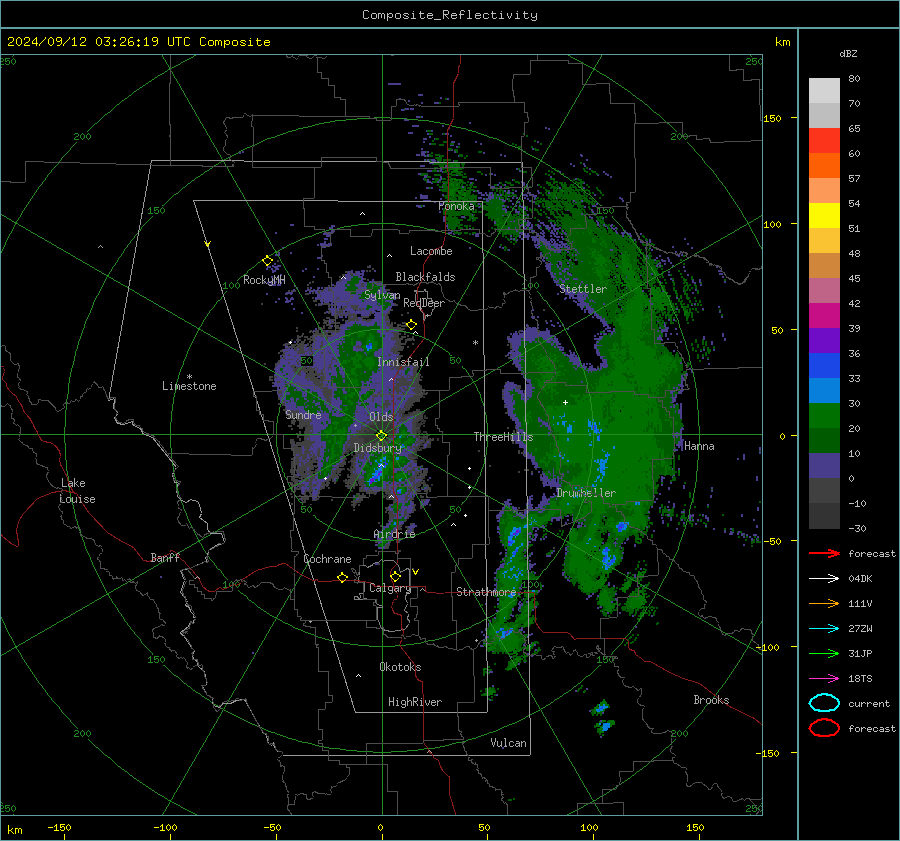Click the red forecast arrow in legend

(824, 553)
